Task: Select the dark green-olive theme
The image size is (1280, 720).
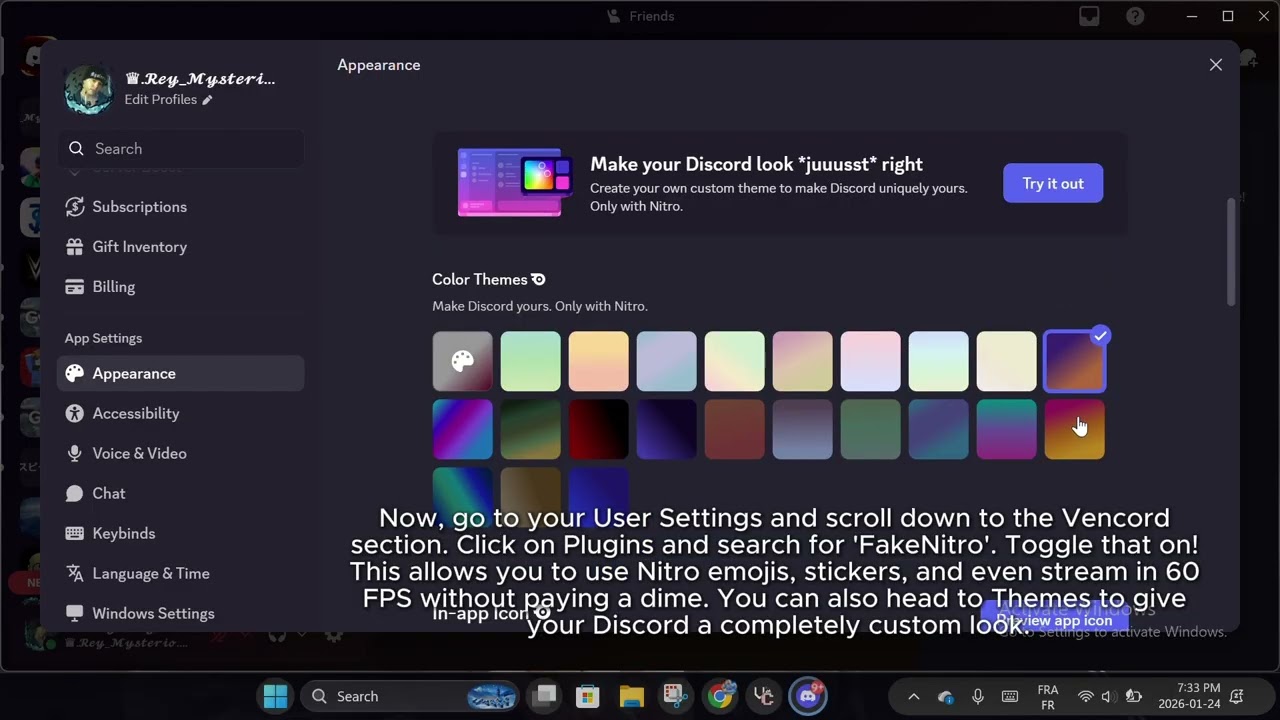Action: coord(531,430)
